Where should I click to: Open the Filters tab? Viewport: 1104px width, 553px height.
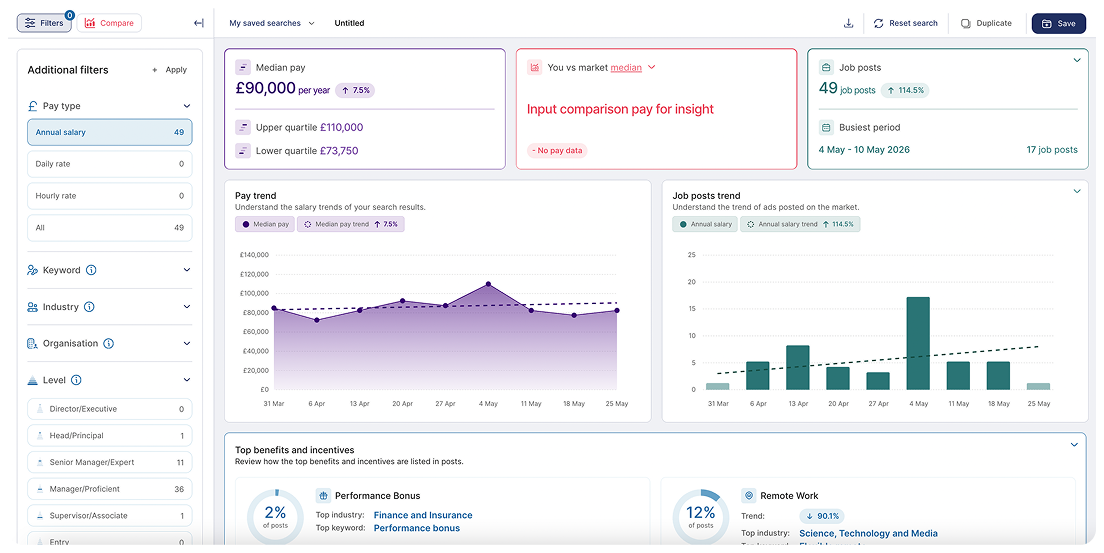44,23
